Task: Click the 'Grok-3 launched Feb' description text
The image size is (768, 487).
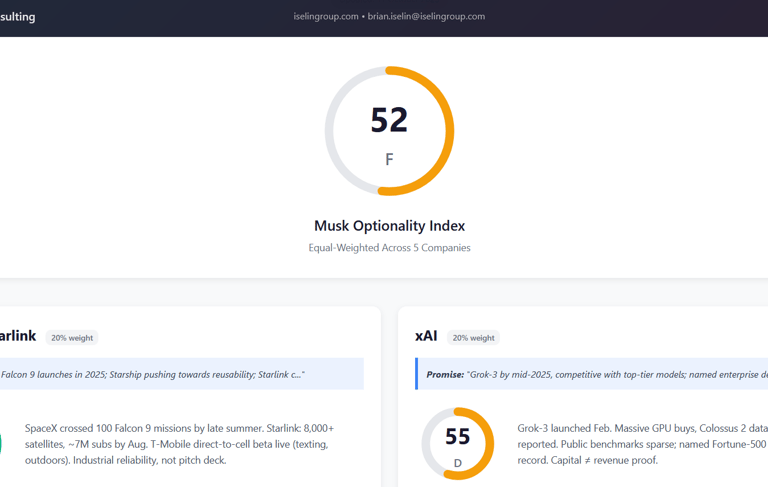Action: [642, 444]
